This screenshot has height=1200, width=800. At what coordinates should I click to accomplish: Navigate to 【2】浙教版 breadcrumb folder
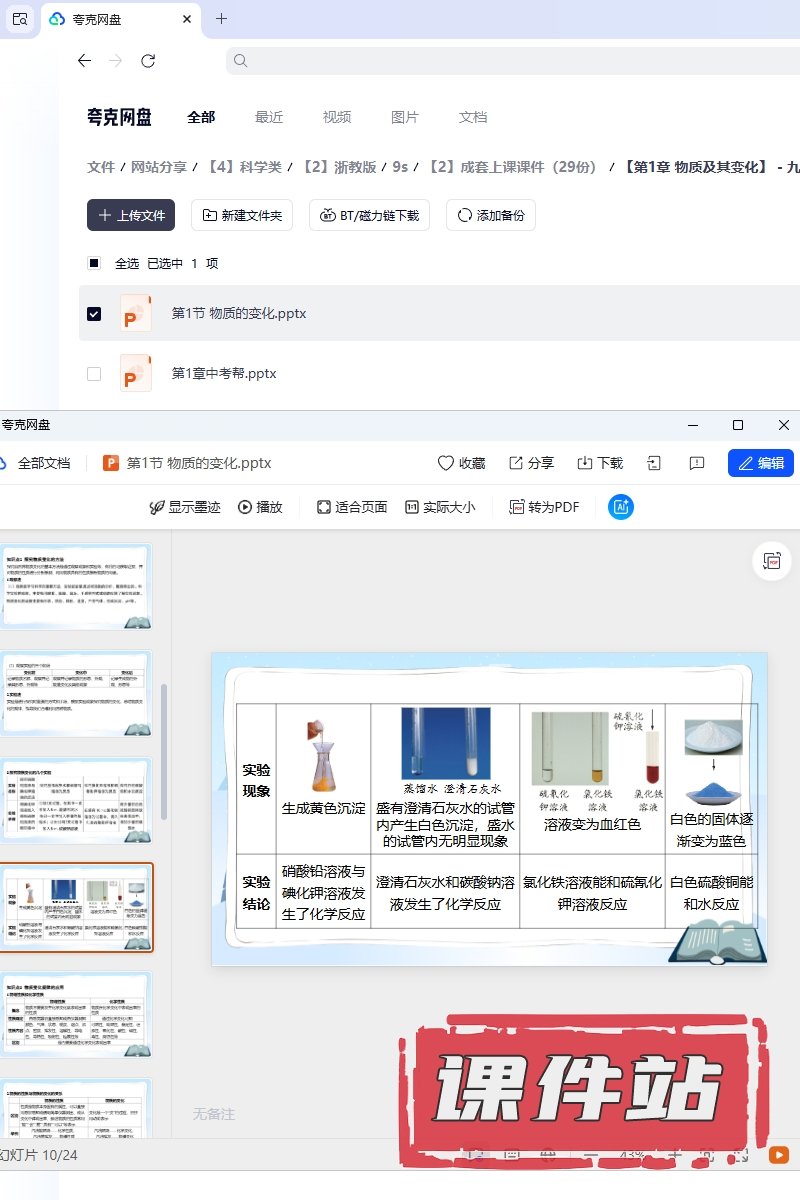tap(338, 167)
